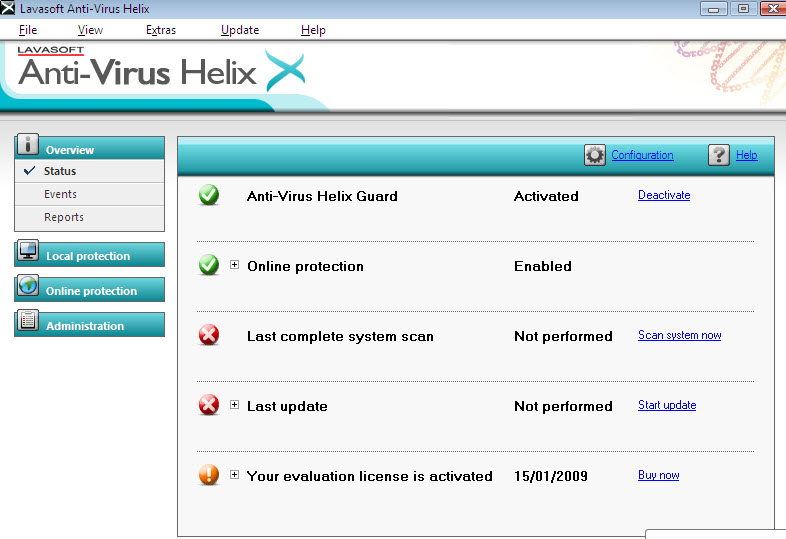Click the Configuration link

pyautogui.click(x=642, y=155)
